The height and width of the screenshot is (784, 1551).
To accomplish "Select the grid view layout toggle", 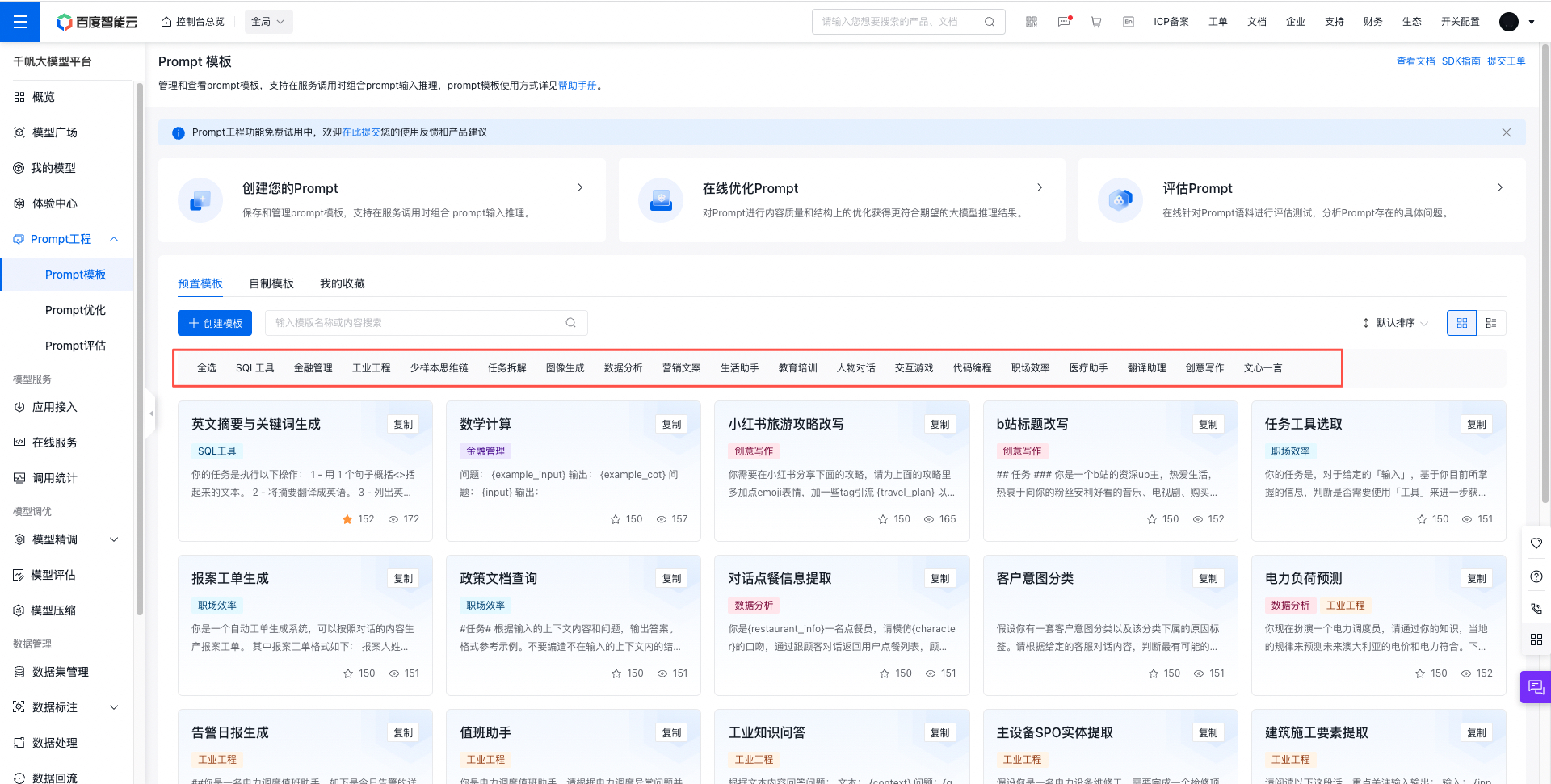I will [x=1461, y=322].
